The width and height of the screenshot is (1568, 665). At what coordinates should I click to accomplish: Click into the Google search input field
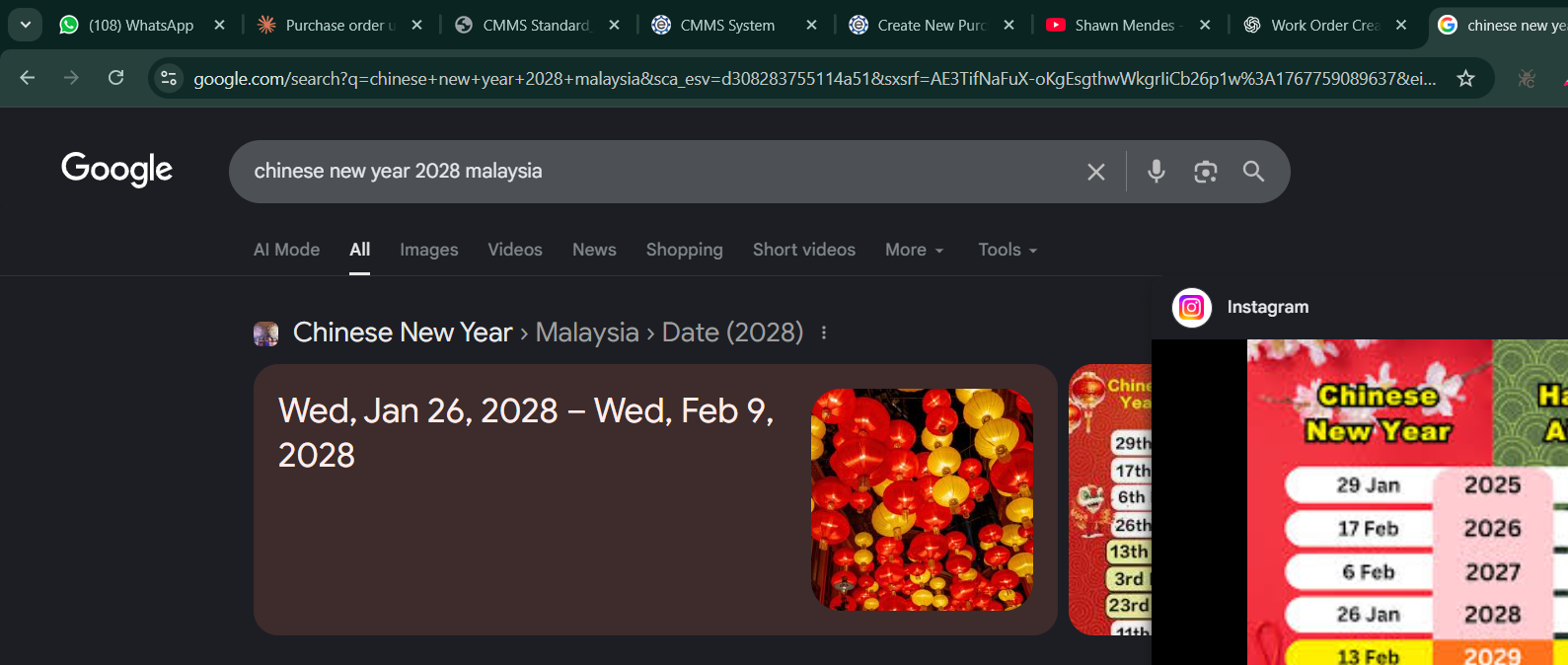[x=651, y=172]
